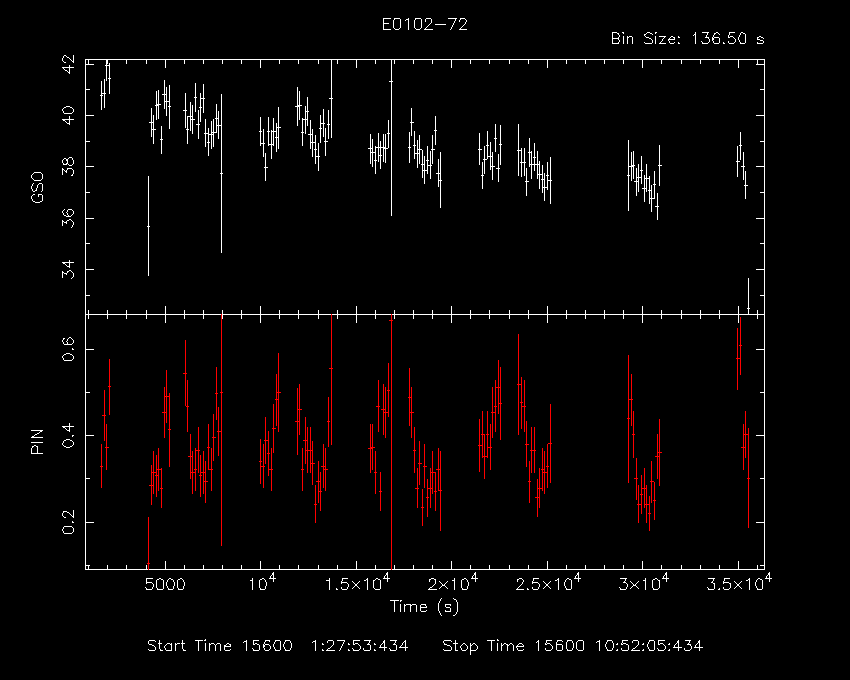
Task: Click the 5000 tick label on time axis
Action: pyautogui.click(x=165, y=584)
